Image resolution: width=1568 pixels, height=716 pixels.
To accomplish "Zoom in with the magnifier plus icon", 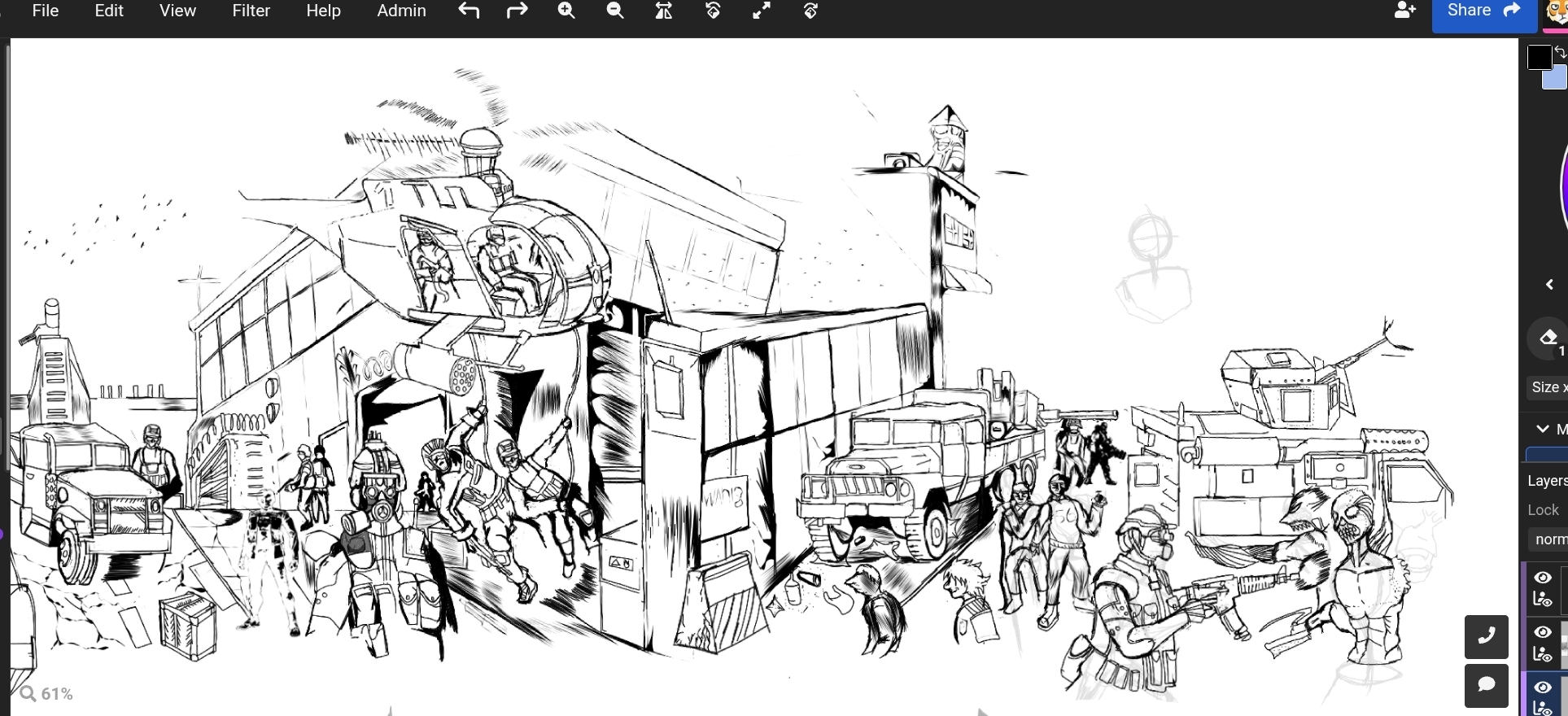I will tap(566, 11).
